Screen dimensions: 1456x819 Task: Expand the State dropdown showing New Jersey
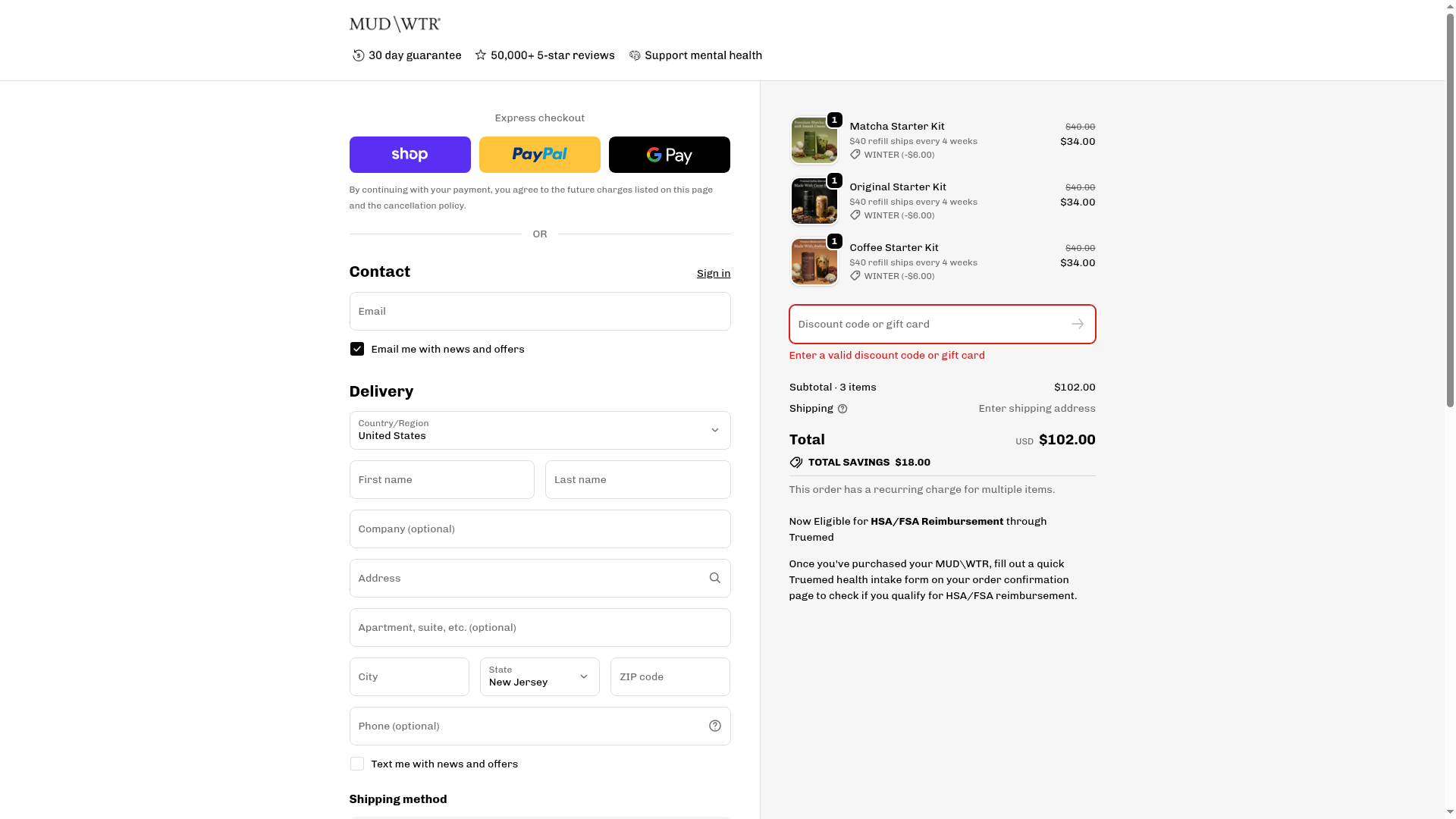pos(539,676)
